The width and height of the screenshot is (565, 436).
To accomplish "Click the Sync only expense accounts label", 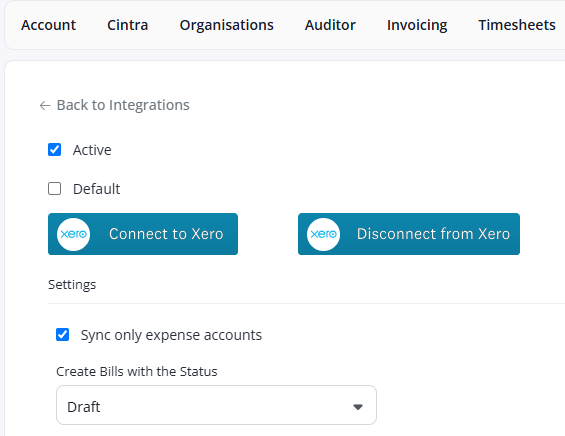I will coord(171,335).
